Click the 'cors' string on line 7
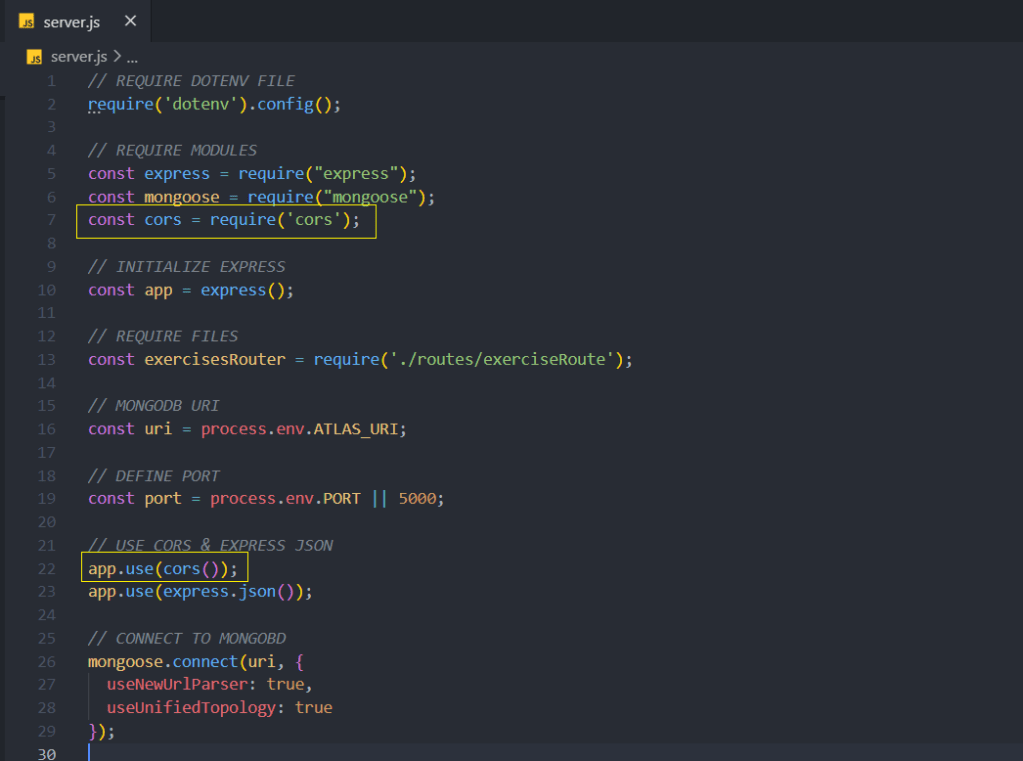1023x761 pixels. click(313, 220)
